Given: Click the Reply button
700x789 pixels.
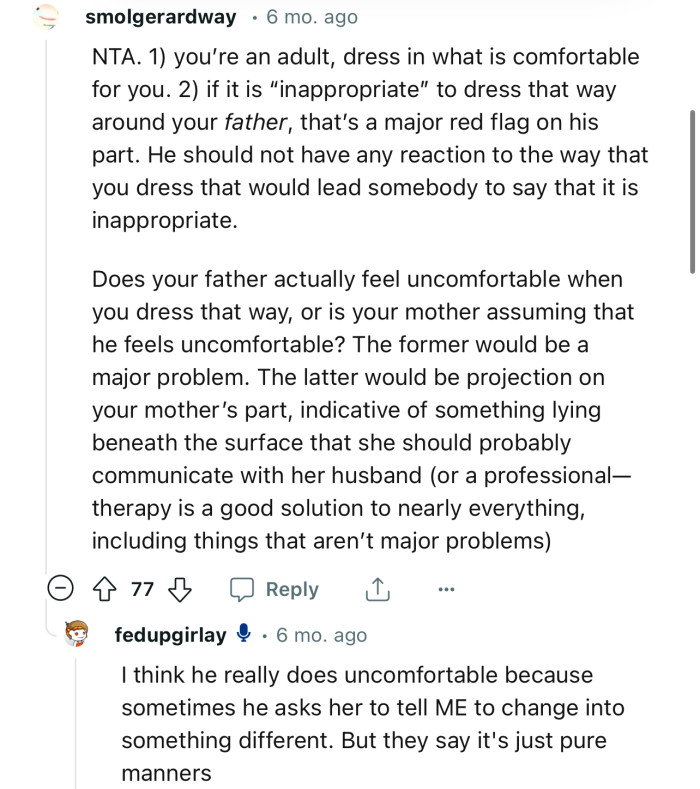Looking at the screenshot, I should click(291, 589).
